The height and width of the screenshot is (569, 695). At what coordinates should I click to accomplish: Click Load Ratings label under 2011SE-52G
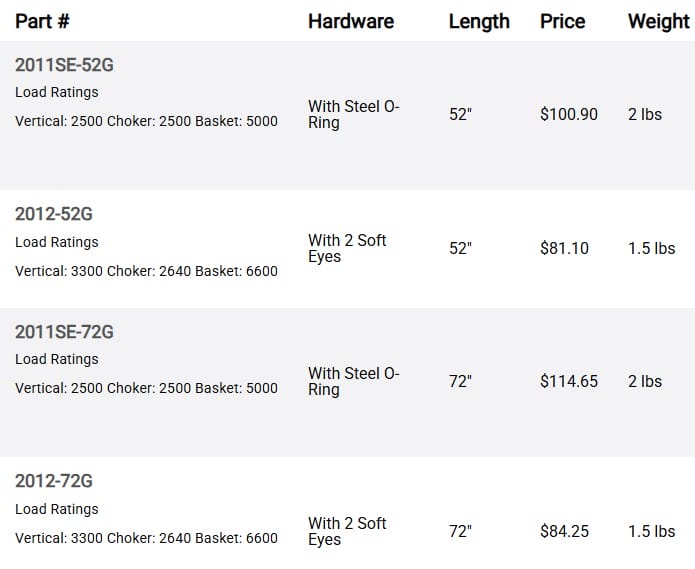point(57,92)
